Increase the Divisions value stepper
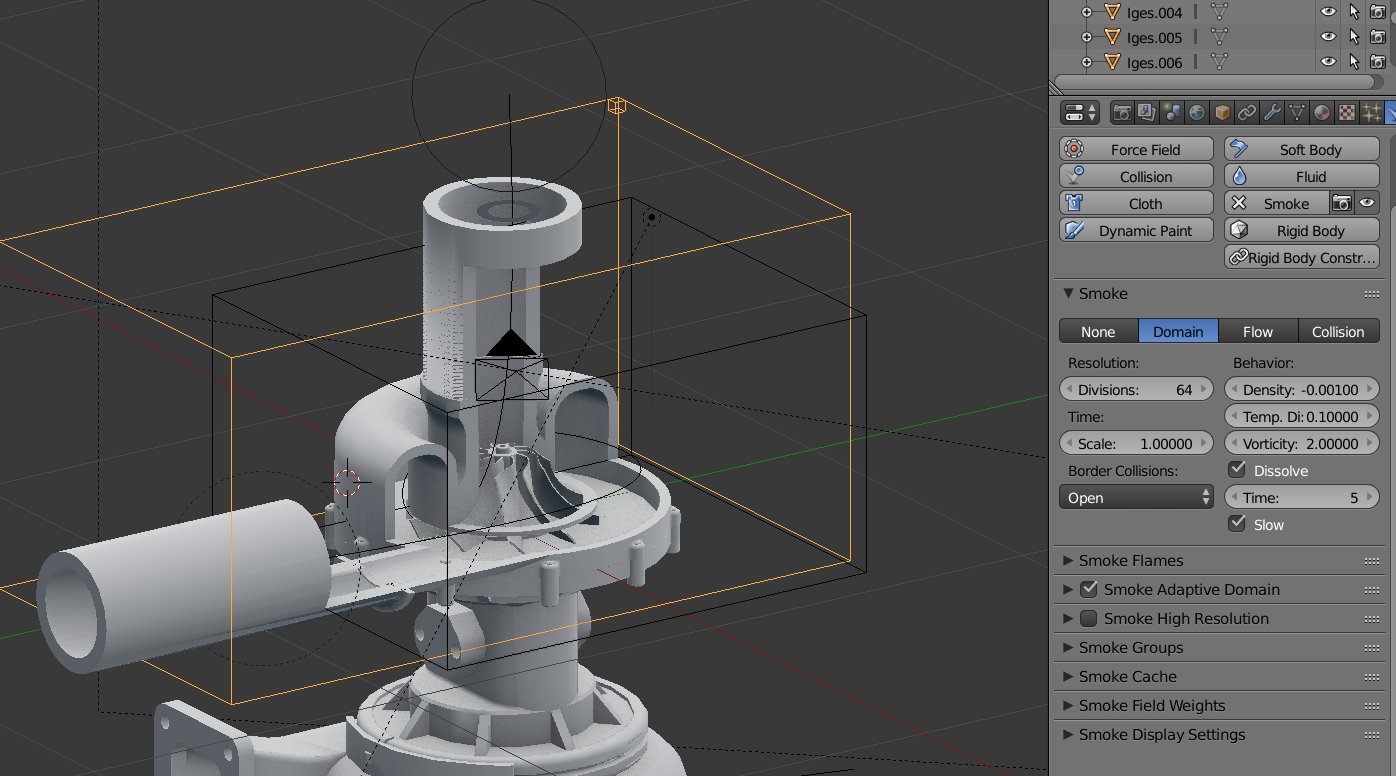 [x=1205, y=389]
